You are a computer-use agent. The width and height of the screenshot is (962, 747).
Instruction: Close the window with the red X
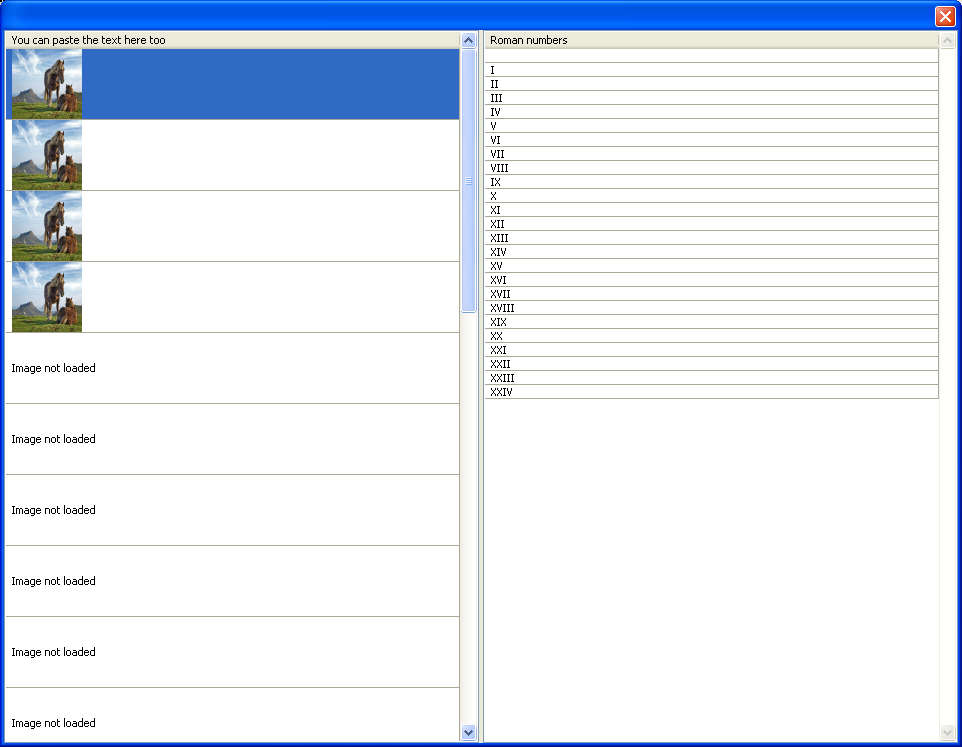[944, 16]
